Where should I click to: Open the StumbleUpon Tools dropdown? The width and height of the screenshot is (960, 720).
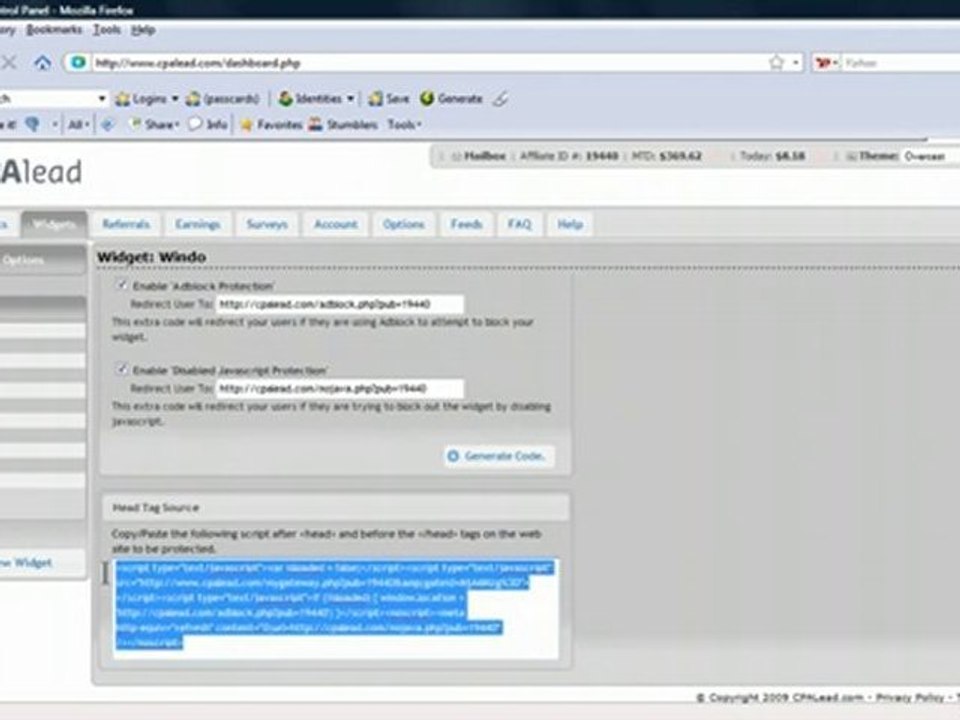click(x=404, y=124)
